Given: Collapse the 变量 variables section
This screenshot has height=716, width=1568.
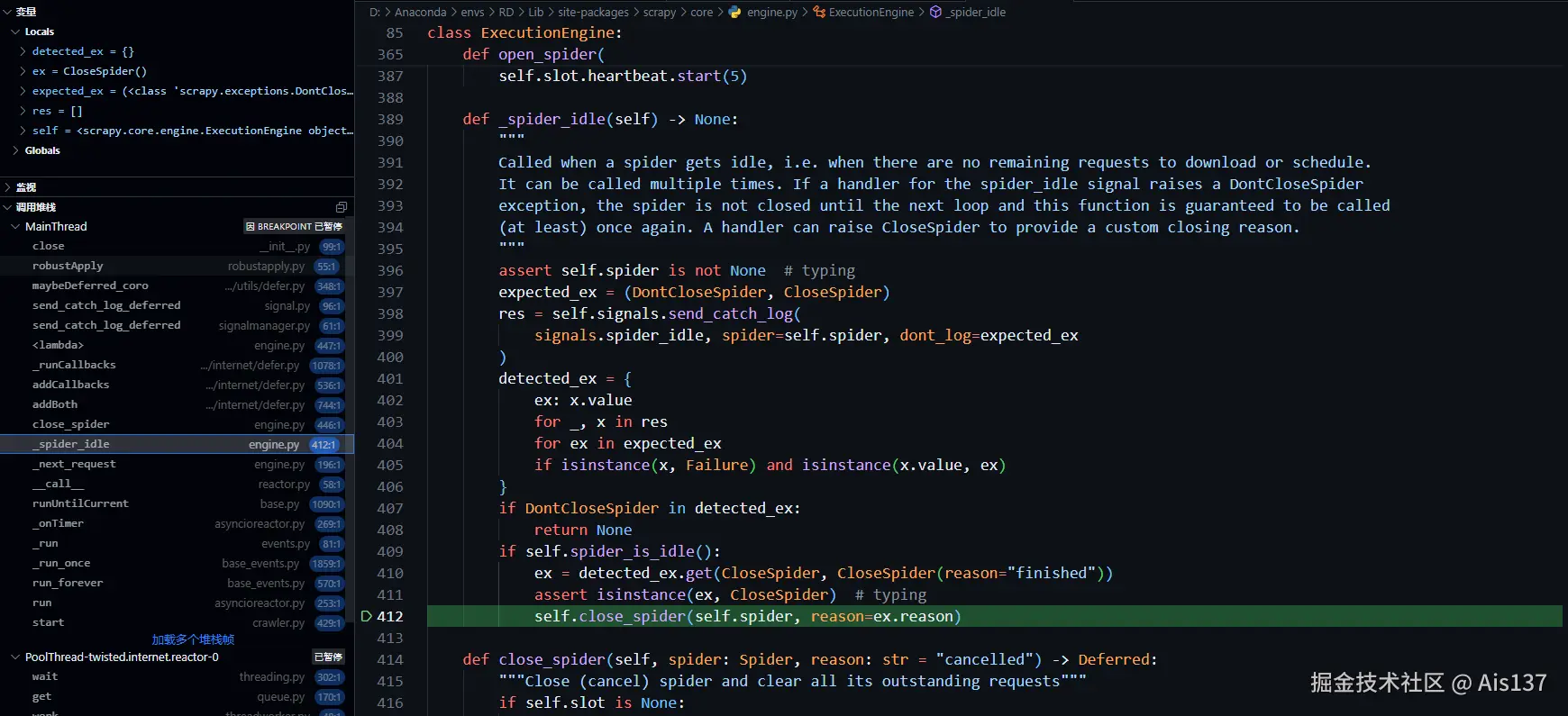Looking at the screenshot, I should click(x=7, y=12).
